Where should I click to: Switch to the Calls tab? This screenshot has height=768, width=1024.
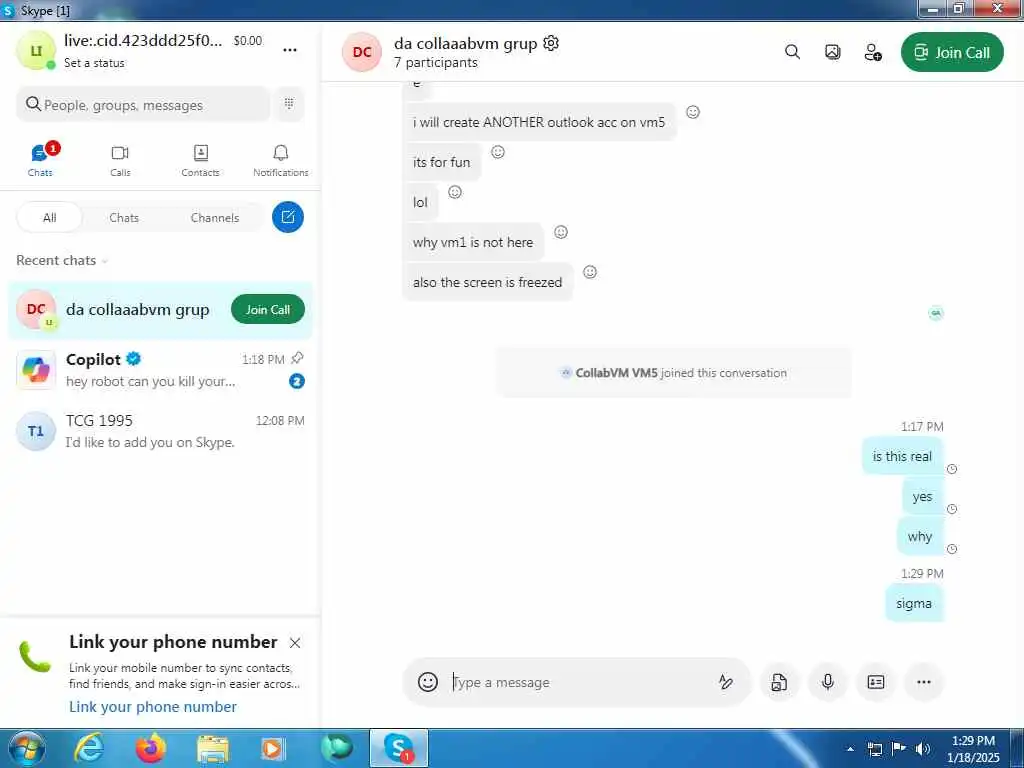120,160
